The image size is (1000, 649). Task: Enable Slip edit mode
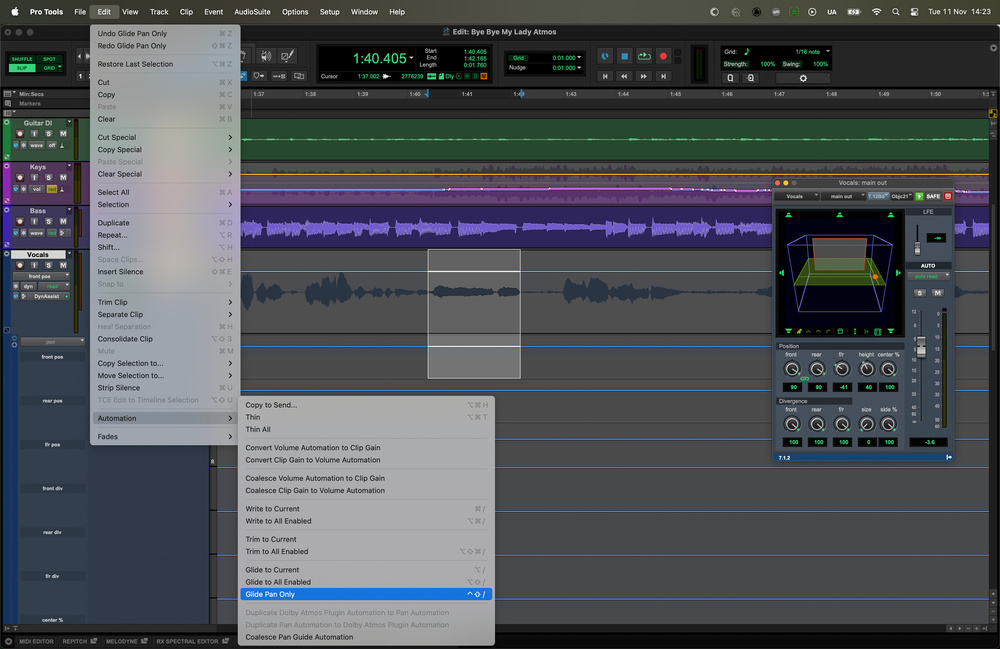coord(20,68)
